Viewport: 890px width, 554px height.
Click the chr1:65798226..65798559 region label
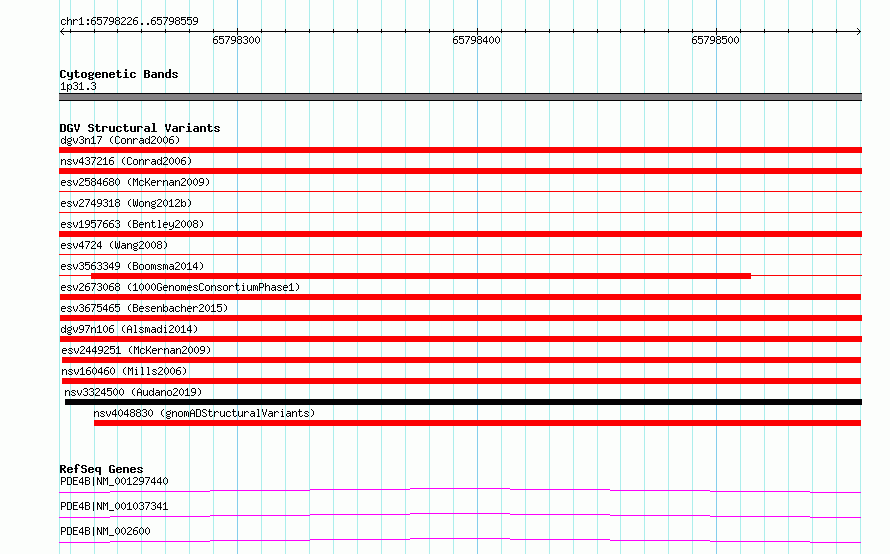coord(129,21)
